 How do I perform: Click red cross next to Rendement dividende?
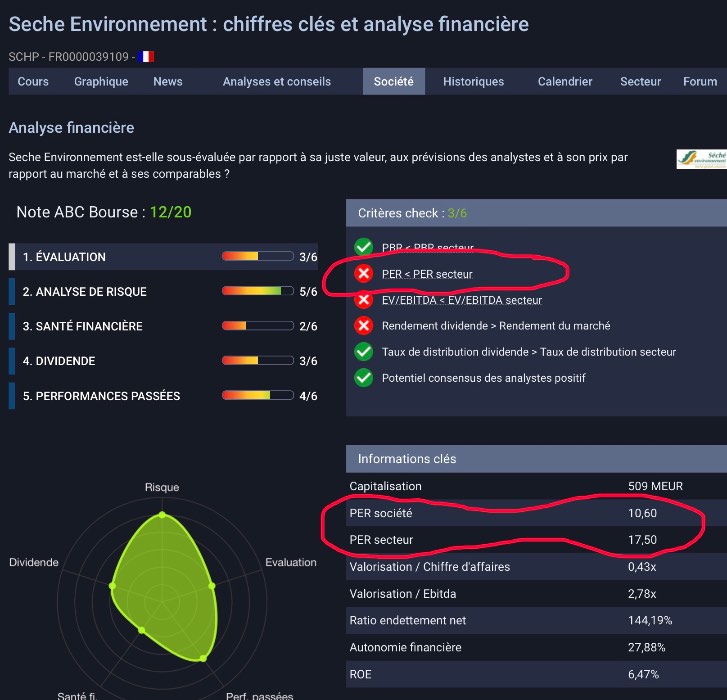364,325
